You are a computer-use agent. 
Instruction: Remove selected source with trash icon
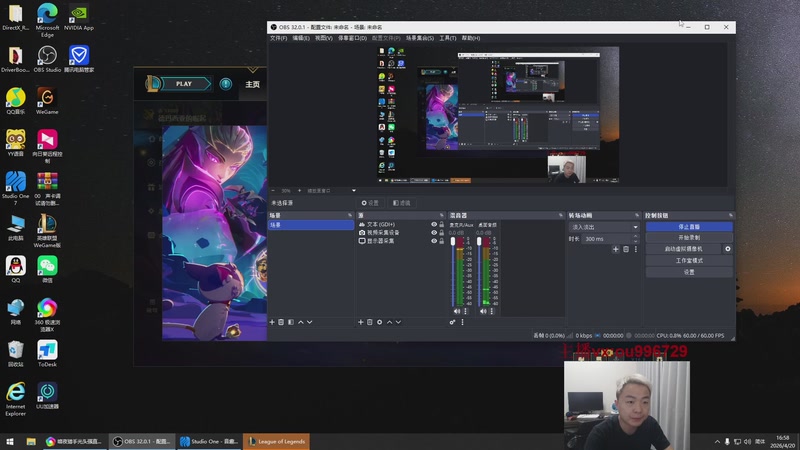coord(370,322)
